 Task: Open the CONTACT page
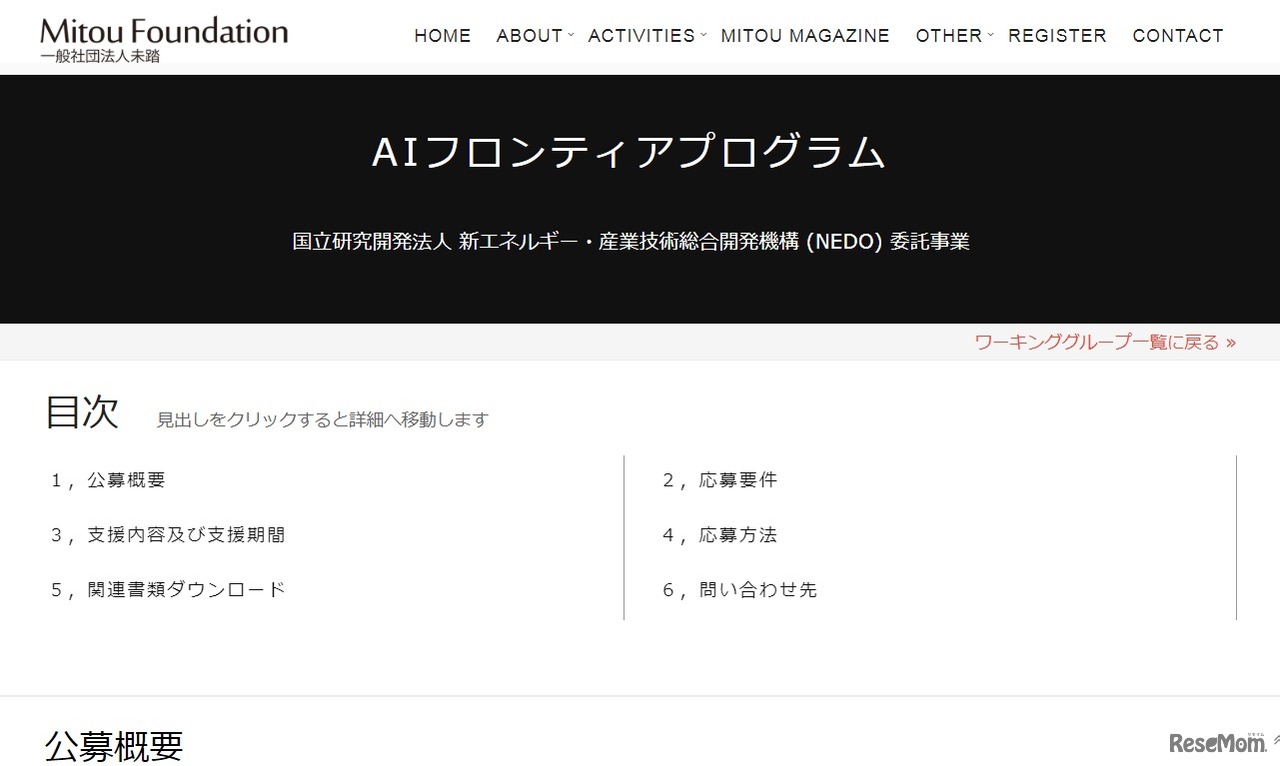point(1177,35)
